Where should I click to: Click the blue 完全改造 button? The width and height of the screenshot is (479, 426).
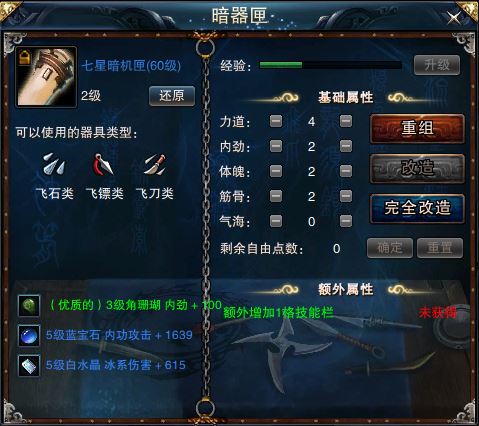(x=417, y=208)
